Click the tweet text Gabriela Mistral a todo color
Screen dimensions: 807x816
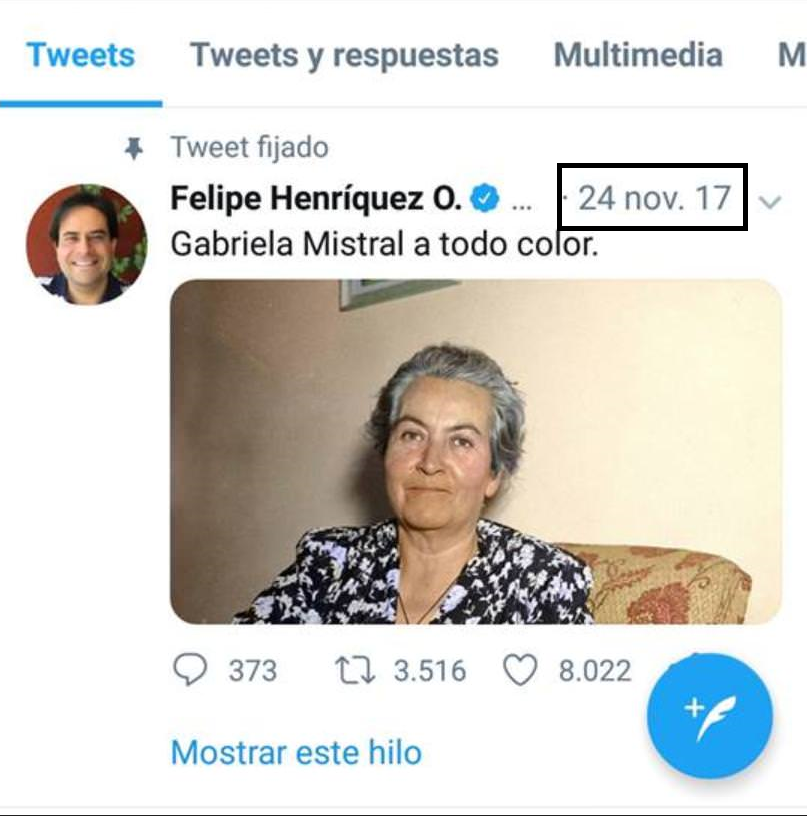pyautogui.click(x=385, y=244)
